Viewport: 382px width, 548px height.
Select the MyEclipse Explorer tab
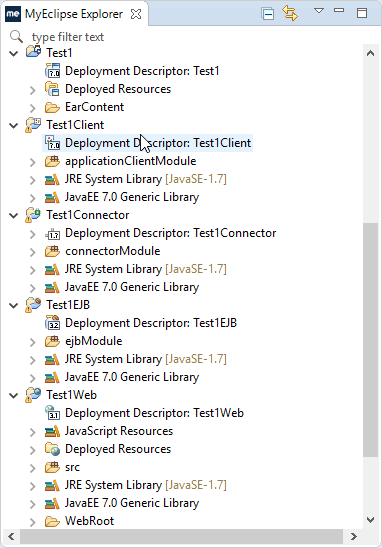[74, 14]
